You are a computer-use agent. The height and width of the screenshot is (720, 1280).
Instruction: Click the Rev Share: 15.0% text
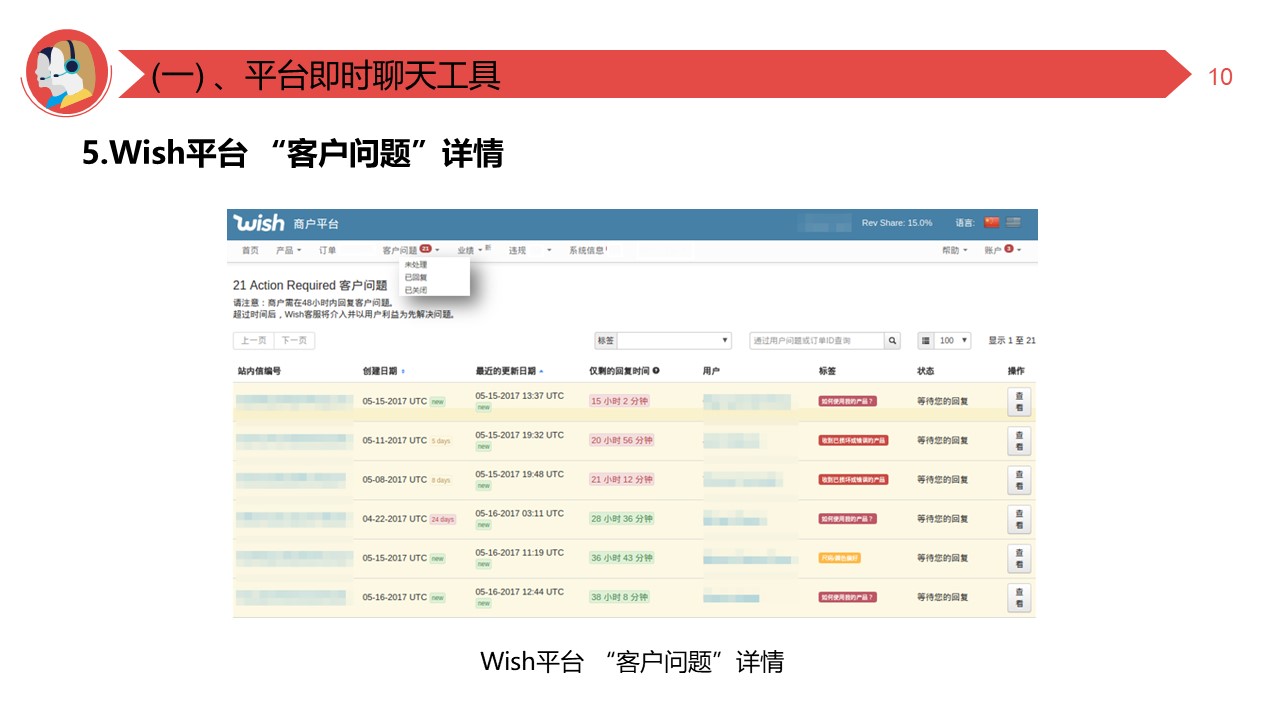(897, 223)
